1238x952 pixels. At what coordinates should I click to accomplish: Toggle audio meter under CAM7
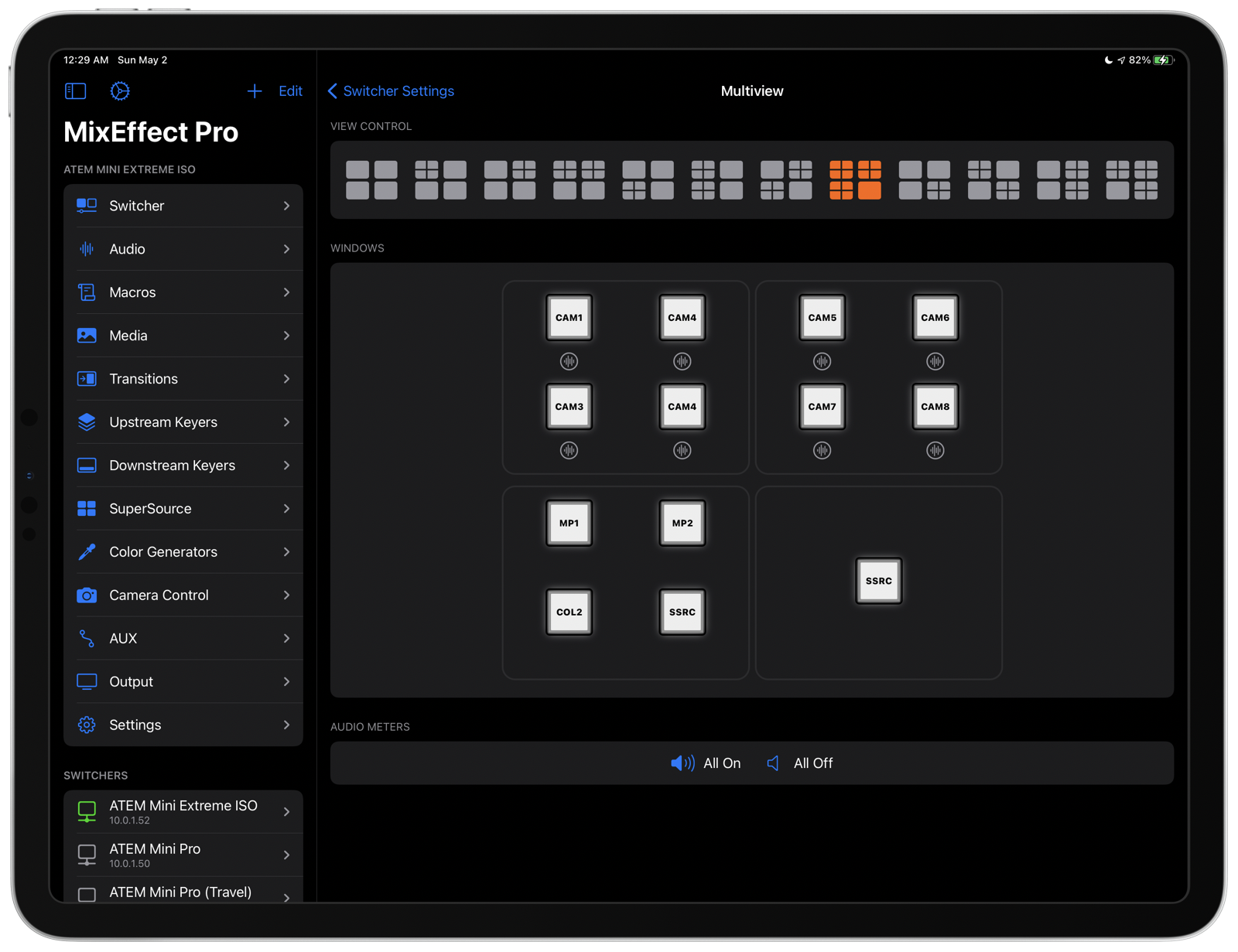(x=822, y=450)
